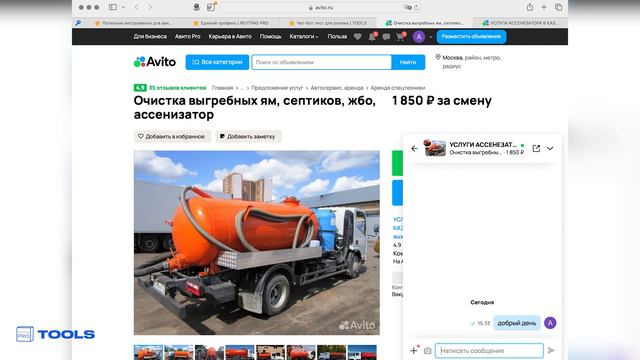Click plus attachment icon in chat
Screen dimensions: 640x360
(x=414, y=350)
